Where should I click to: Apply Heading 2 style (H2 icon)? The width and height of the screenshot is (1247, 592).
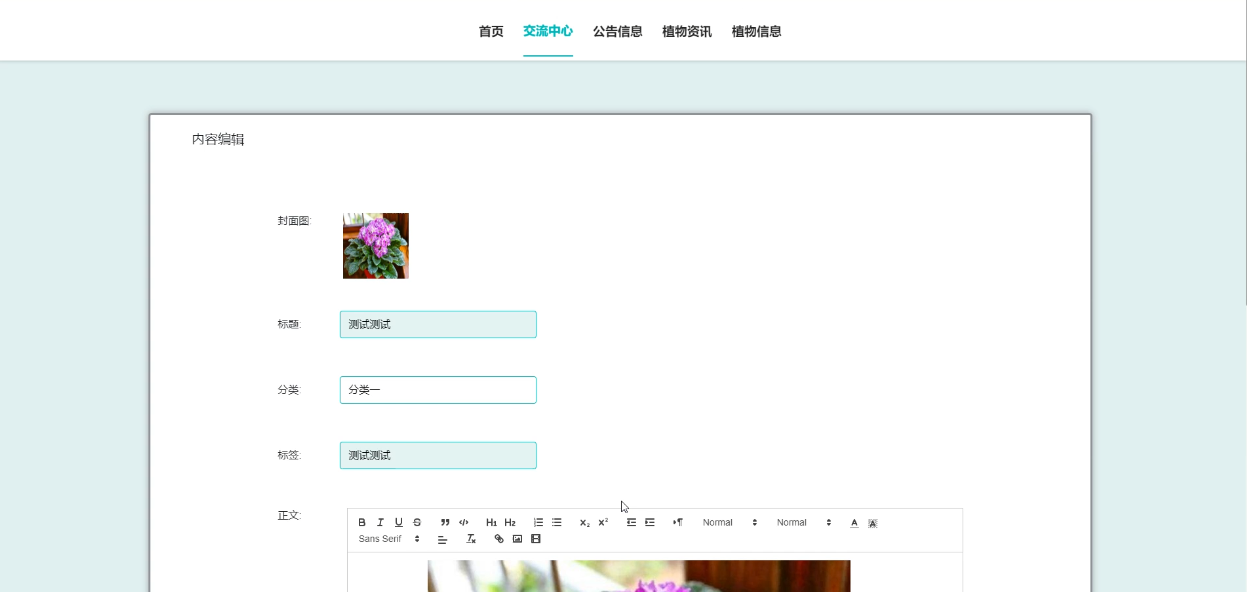tap(510, 522)
